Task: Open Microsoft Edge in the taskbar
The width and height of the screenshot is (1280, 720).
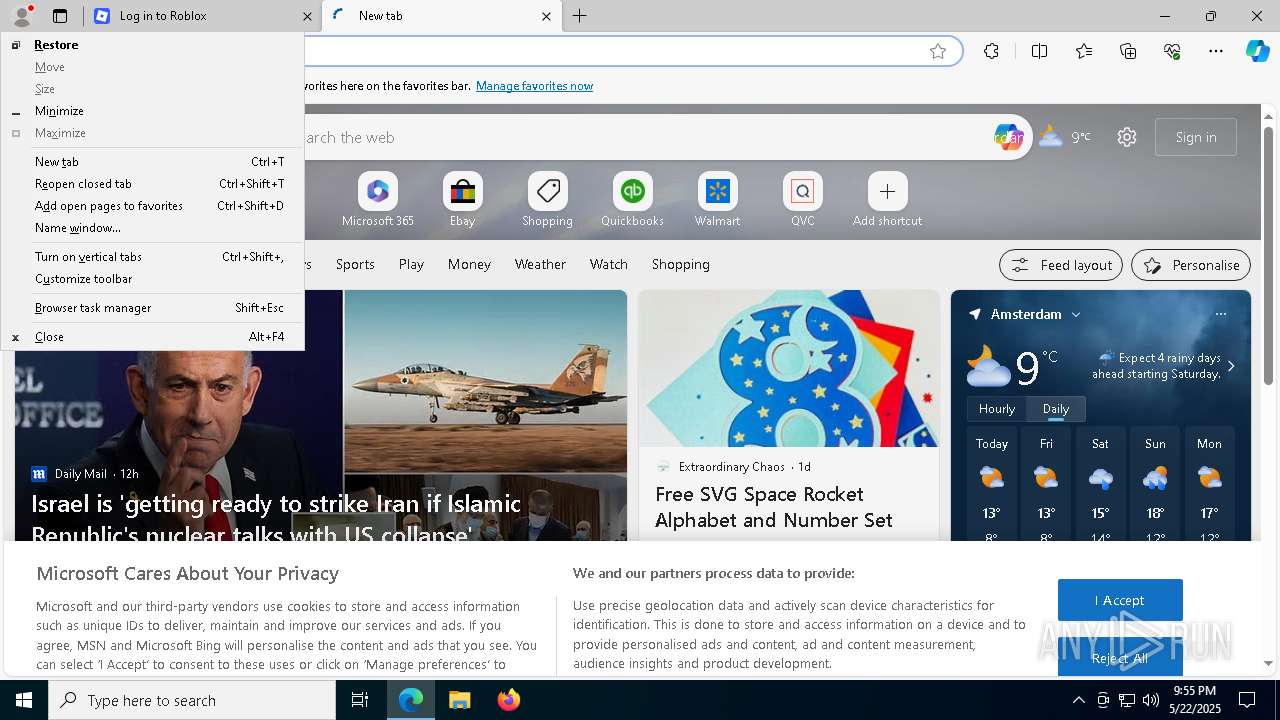Action: coord(411,700)
